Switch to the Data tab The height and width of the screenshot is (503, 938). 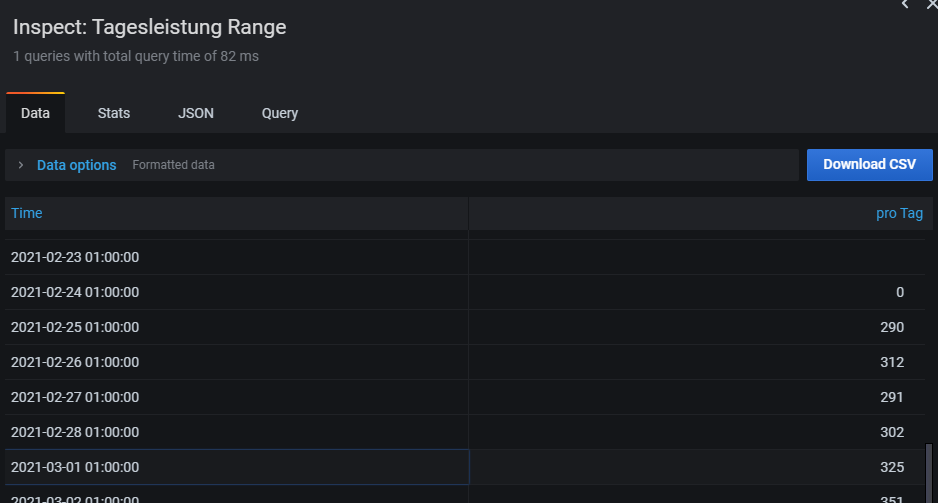pos(35,113)
